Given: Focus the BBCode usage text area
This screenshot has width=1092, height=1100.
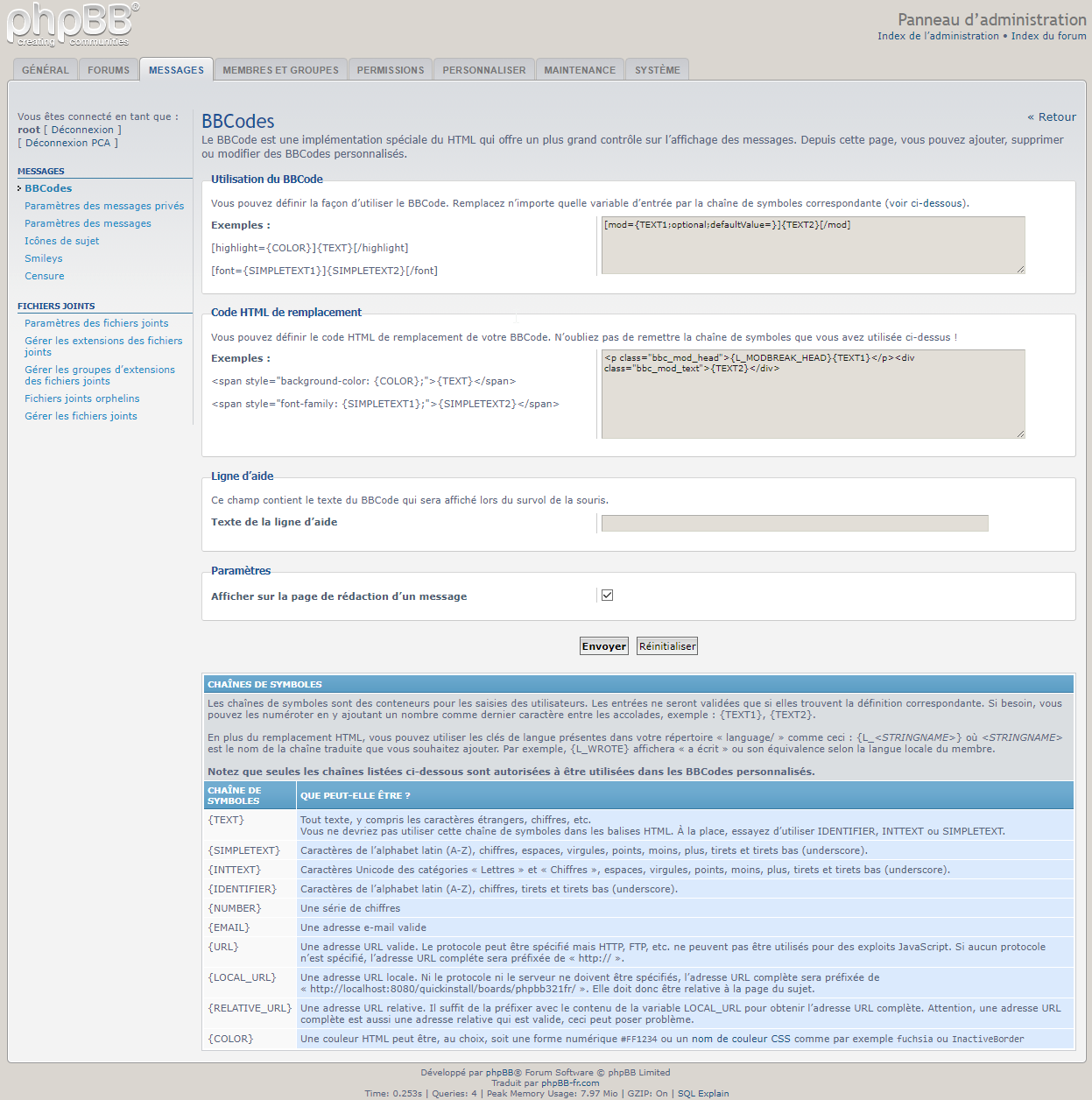Looking at the screenshot, I should click(x=813, y=245).
